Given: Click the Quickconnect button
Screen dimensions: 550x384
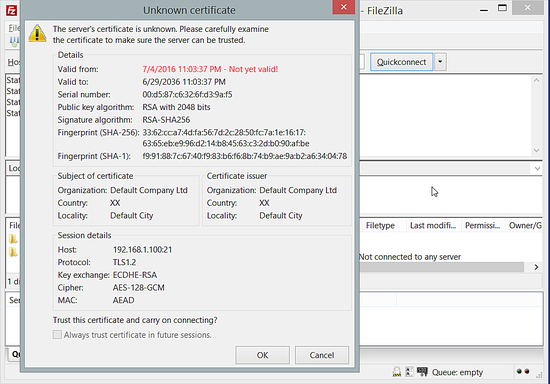Looking at the screenshot, I should (401, 62).
